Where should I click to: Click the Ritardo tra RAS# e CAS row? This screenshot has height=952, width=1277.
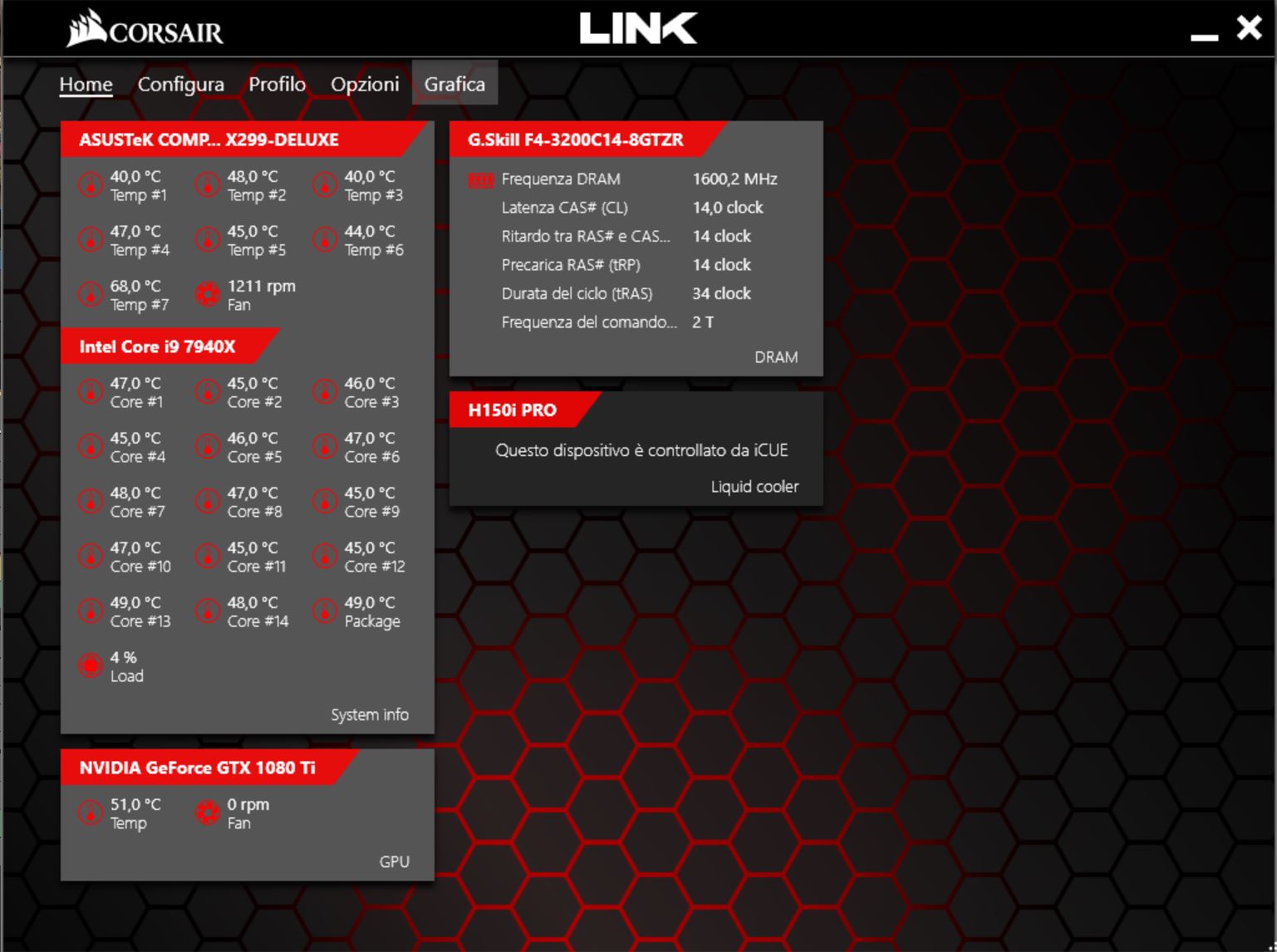(x=626, y=236)
